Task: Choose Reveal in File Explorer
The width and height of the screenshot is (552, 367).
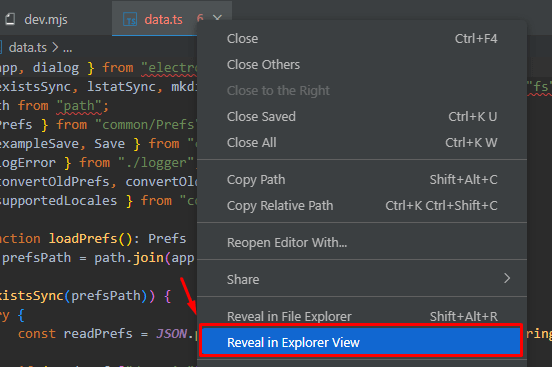Action: coord(362,316)
